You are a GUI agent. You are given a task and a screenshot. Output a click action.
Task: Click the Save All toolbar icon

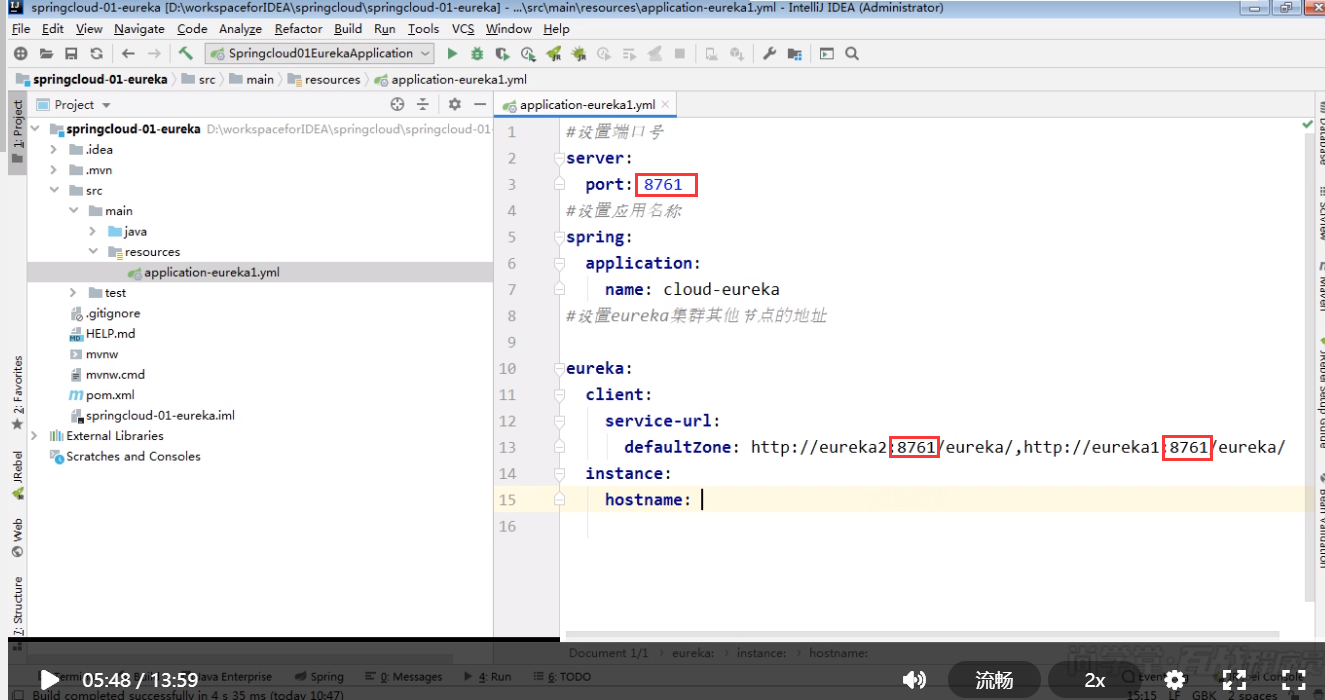[x=71, y=54]
